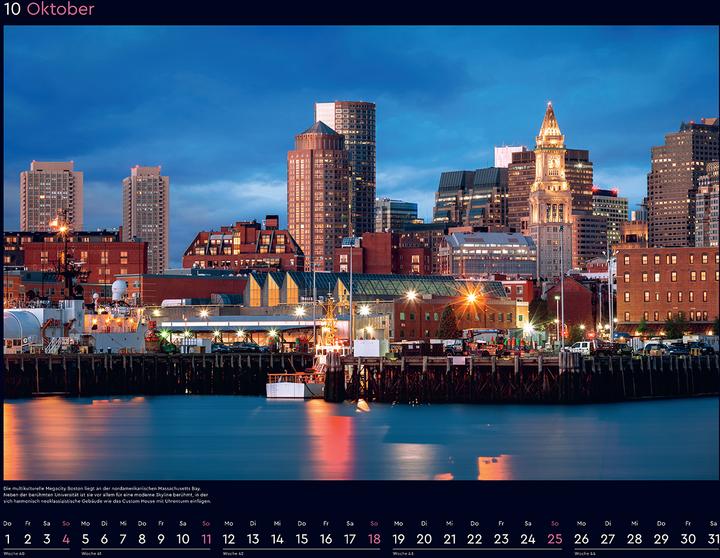Image resolution: width=720 pixels, height=558 pixels.
Task: Click the Woche 43 week label
Action: [x=403, y=553]
